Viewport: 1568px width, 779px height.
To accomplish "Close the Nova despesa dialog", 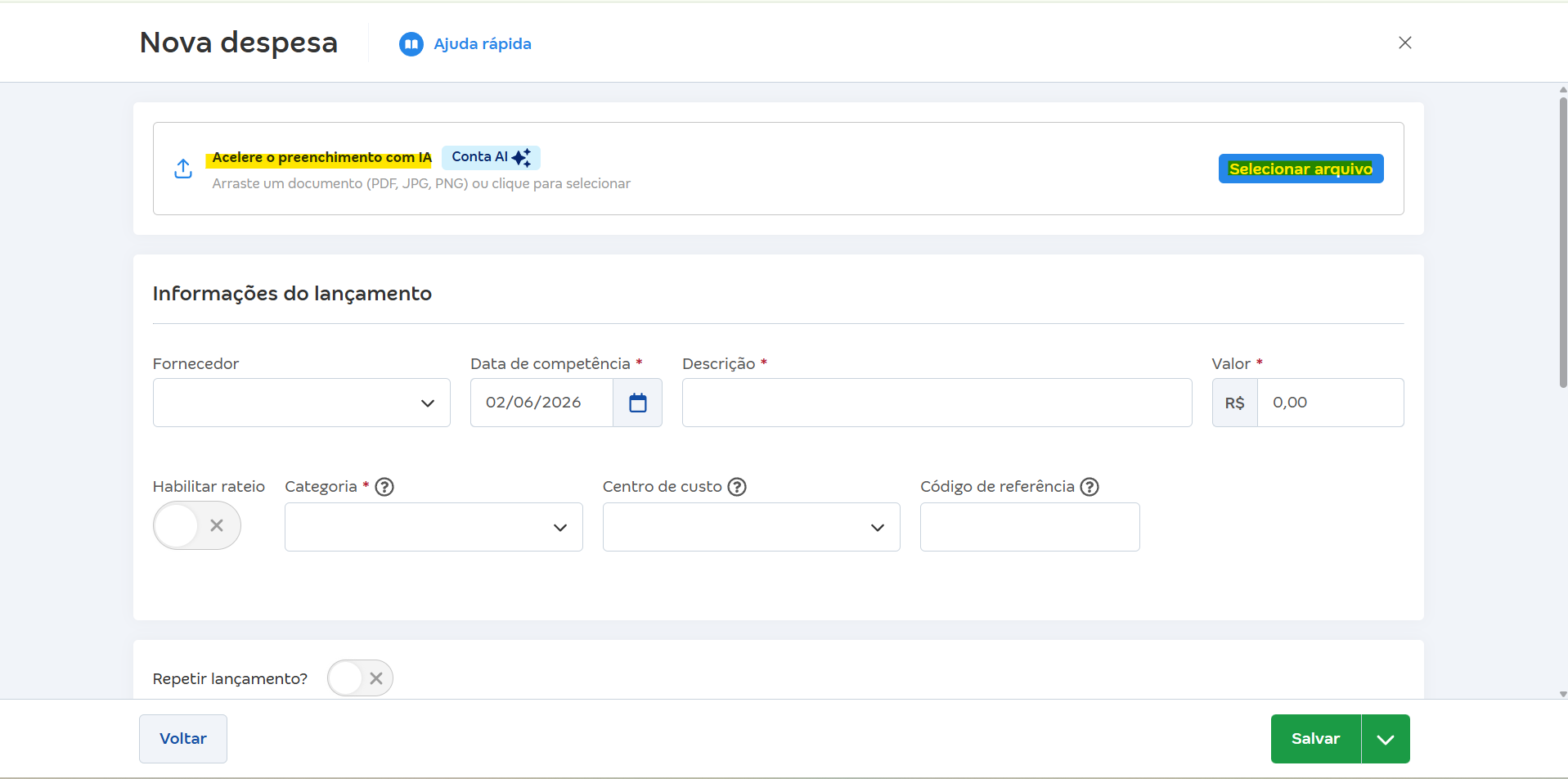I will click(x=1405, y=43).
